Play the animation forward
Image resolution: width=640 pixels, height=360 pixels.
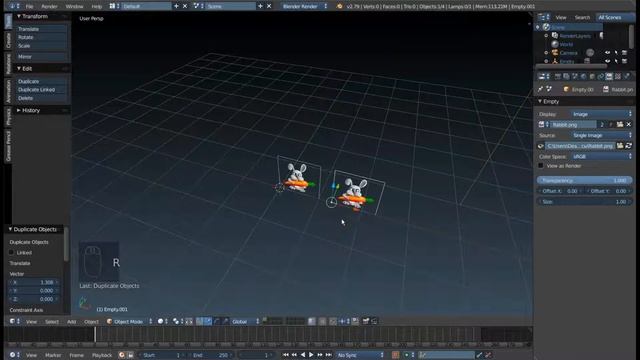[x=311, y=355]
